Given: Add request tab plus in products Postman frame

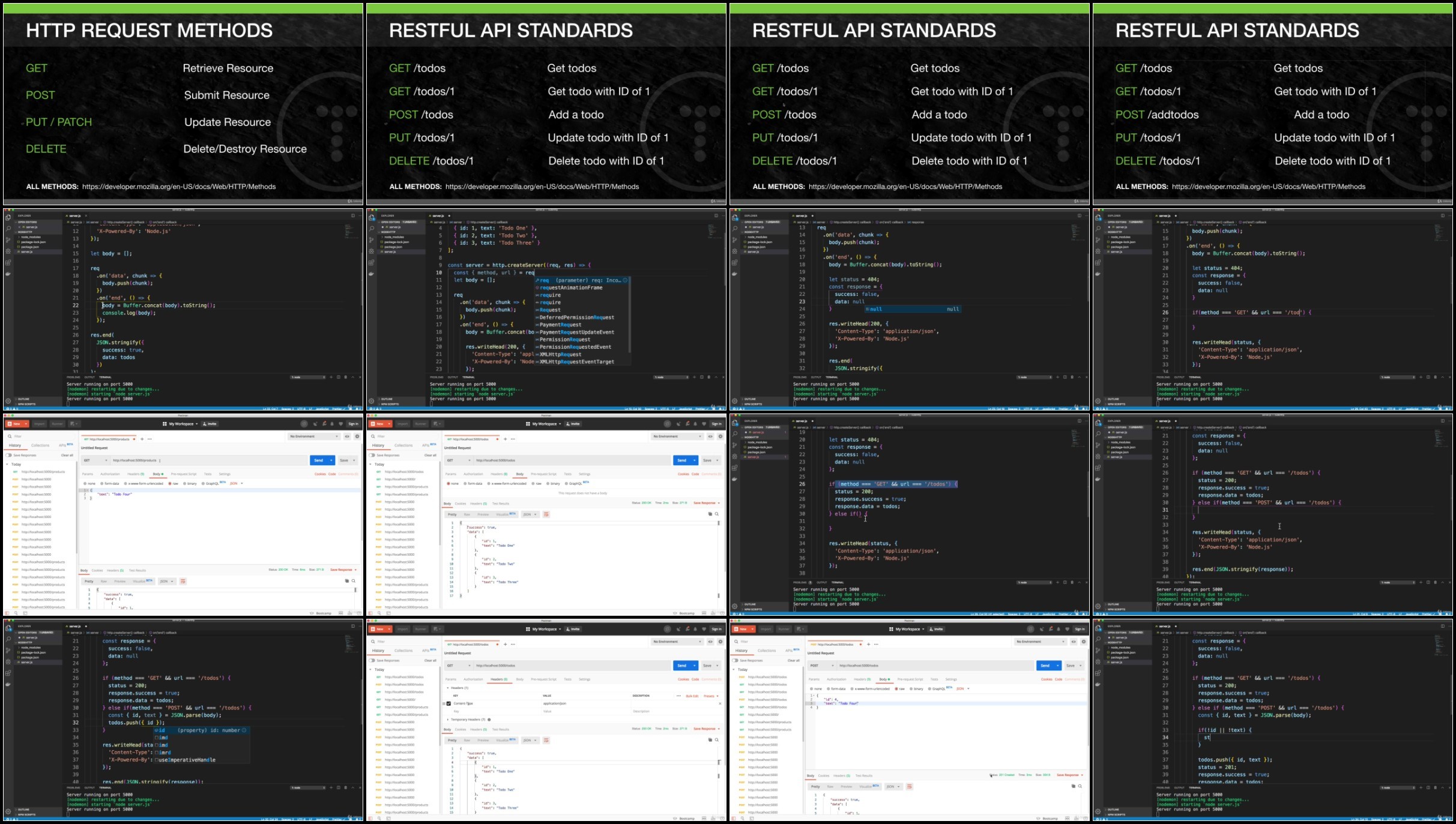Looking at the screenshot, I should coord(142,439).
